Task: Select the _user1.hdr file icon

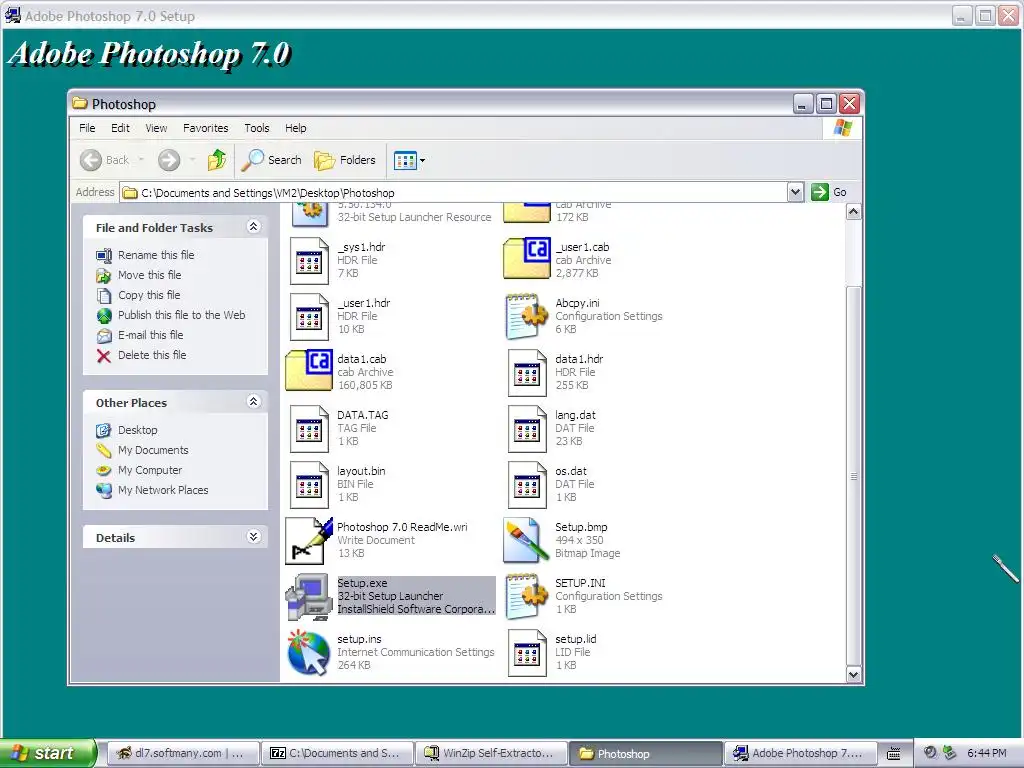Action: (x=309, y=317)
